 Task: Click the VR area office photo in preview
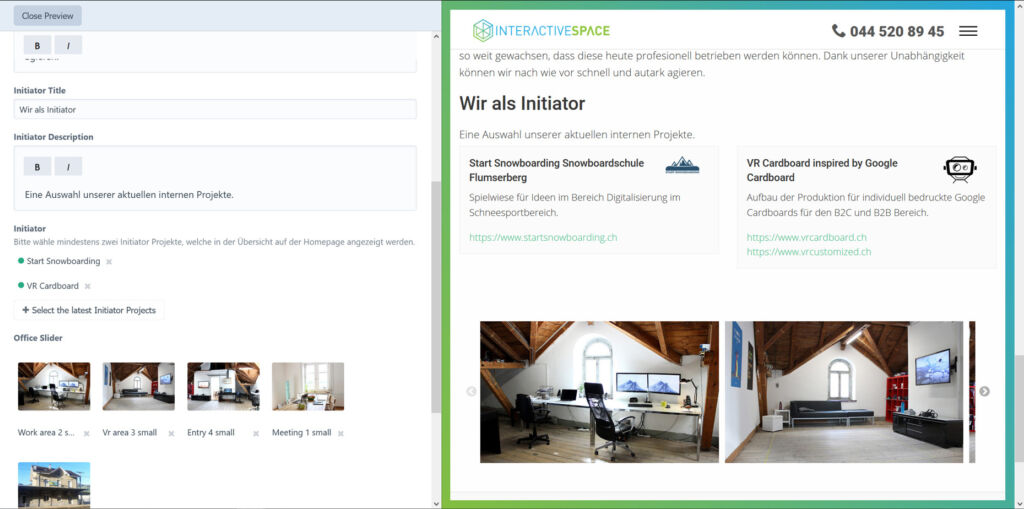[844, 392]
